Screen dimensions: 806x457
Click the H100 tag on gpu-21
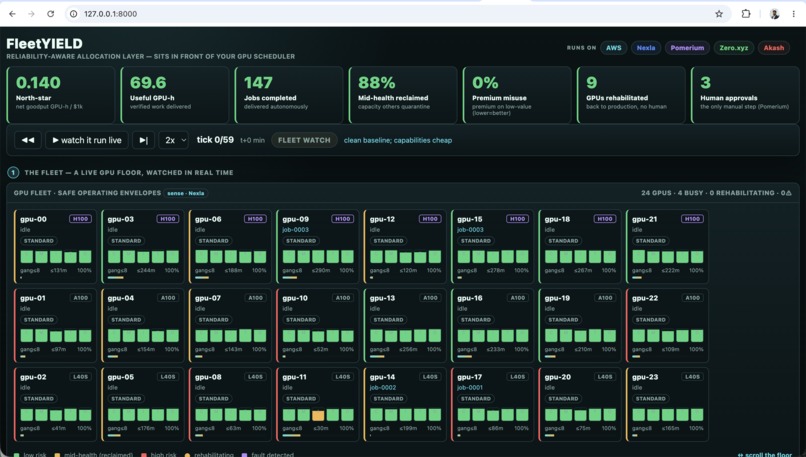click(x=692, y=219)
